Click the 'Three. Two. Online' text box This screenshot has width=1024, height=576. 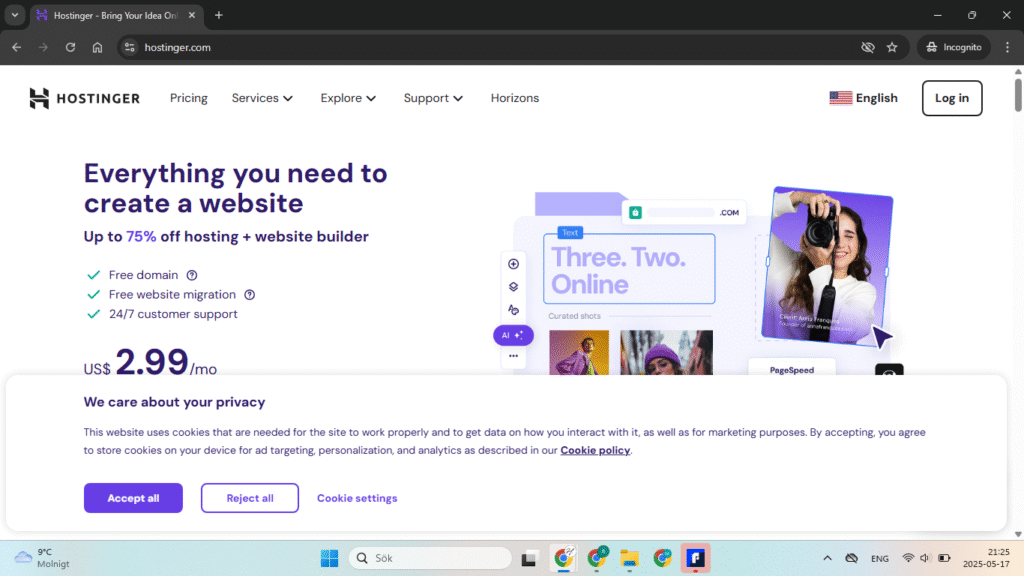tap(629, 269)
